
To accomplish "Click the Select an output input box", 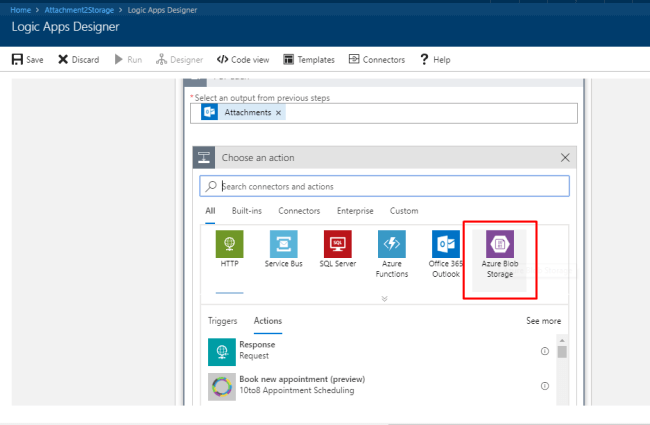I will coord(383,113).
